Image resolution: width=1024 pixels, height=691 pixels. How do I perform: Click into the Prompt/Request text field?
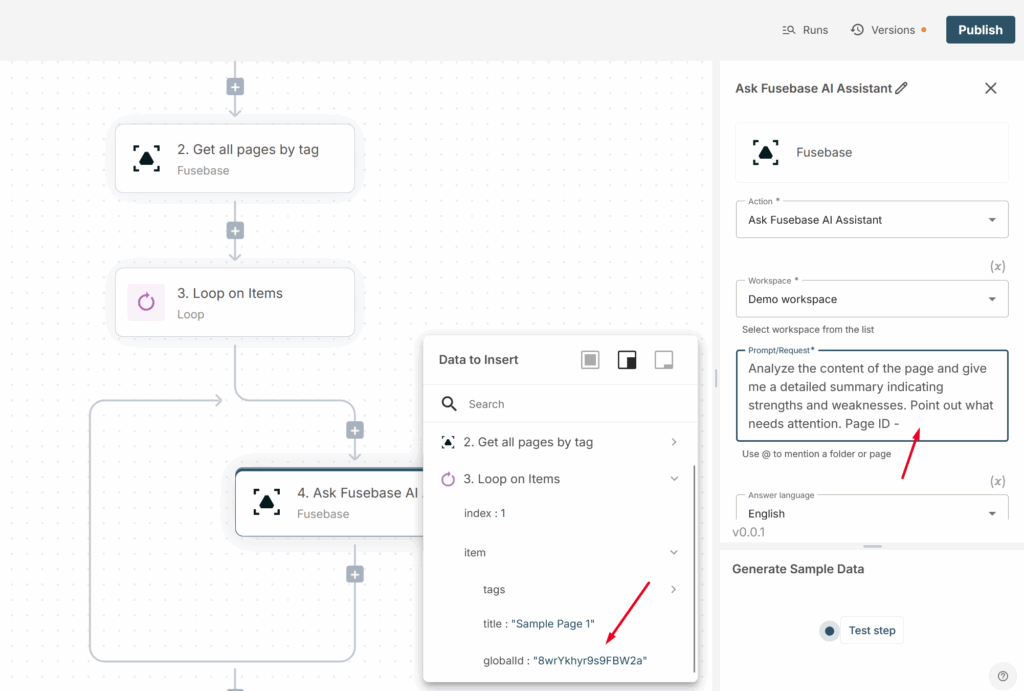click(871, 395)
